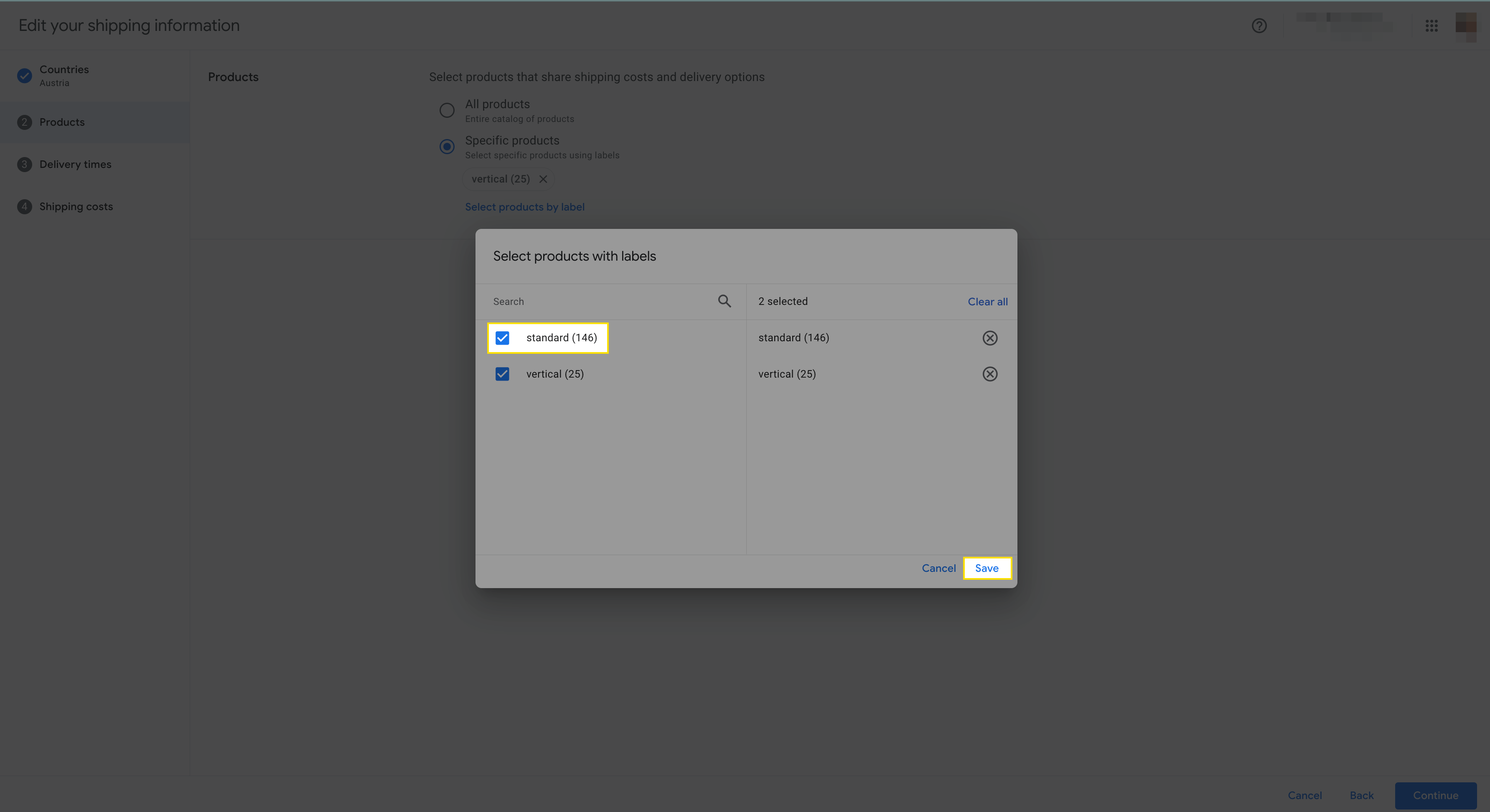The image size is (1490, 812).
Task: Uncheck the vertical (25) checkbox
Action: pos(502,374)
